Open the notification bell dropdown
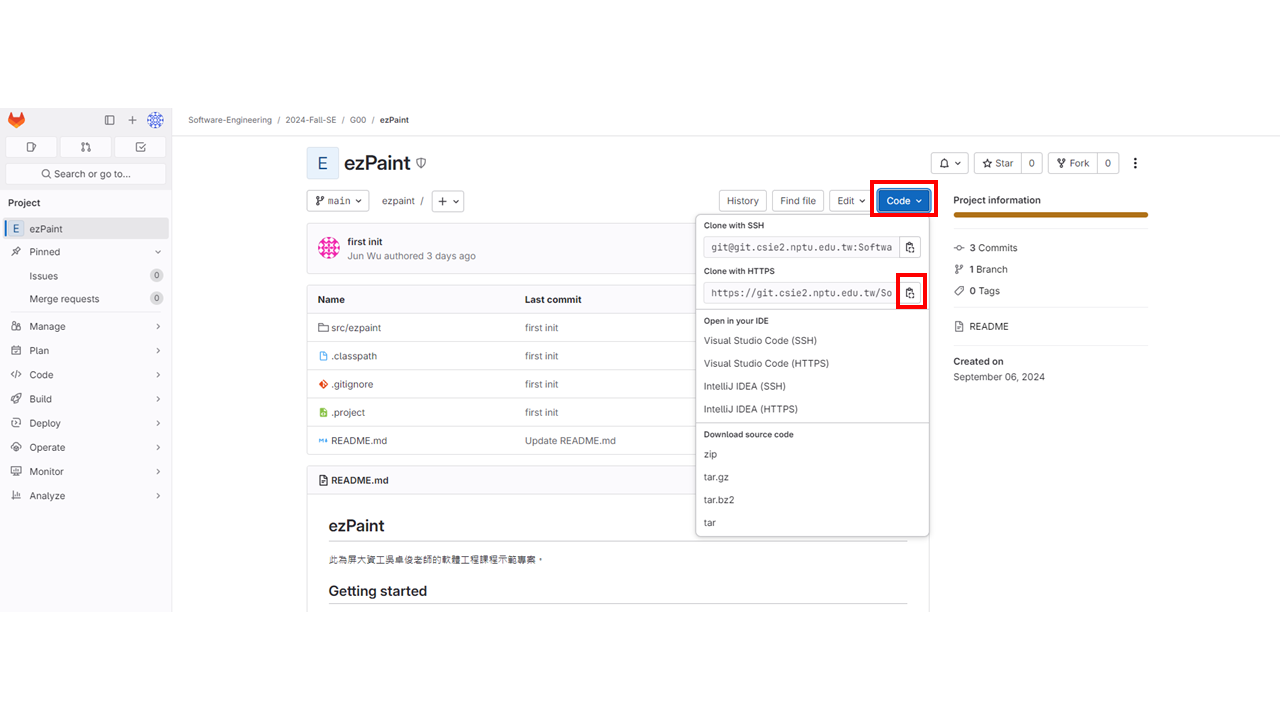The height and width of the screenshot is (720, 1280). point(949,163)
